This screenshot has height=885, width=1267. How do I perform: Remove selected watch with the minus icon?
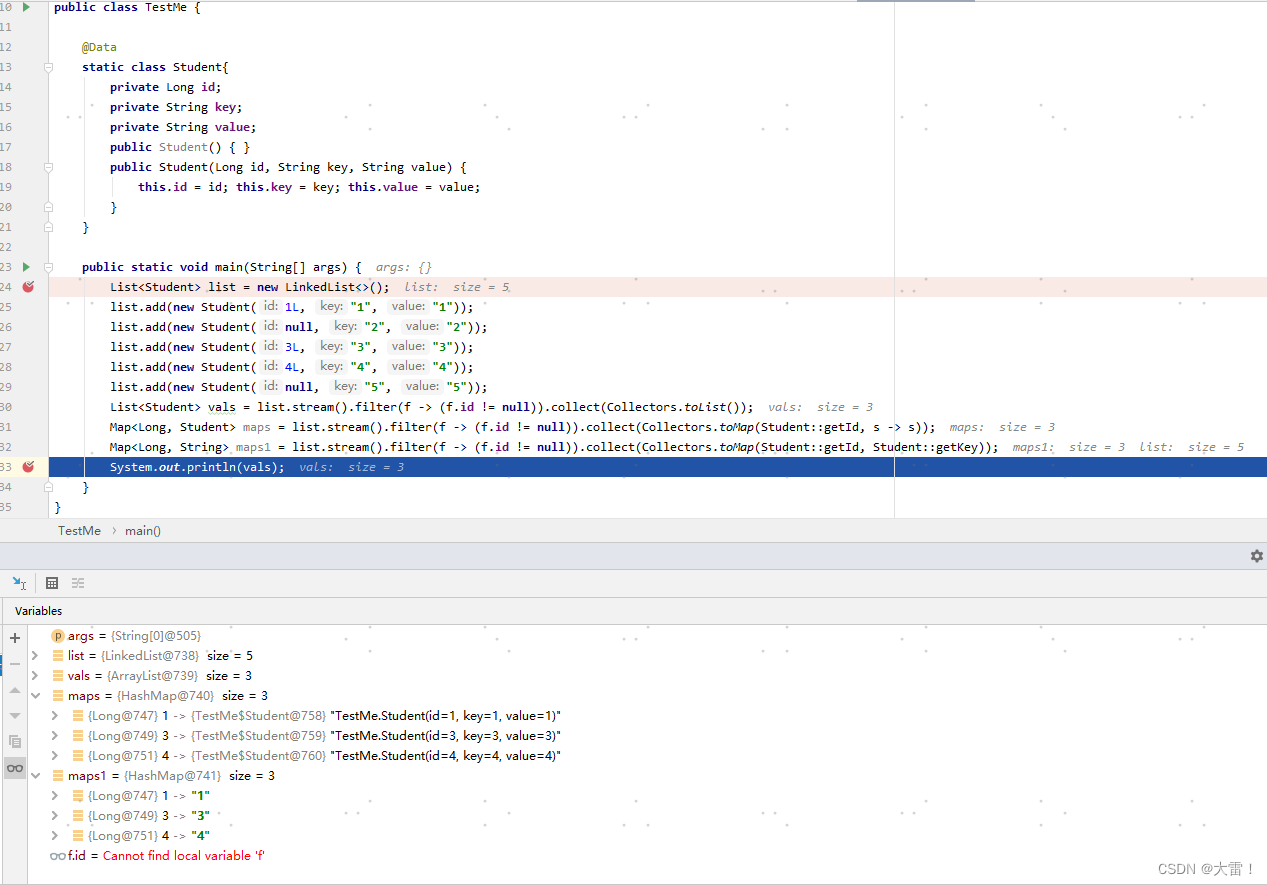pos(14,665)
